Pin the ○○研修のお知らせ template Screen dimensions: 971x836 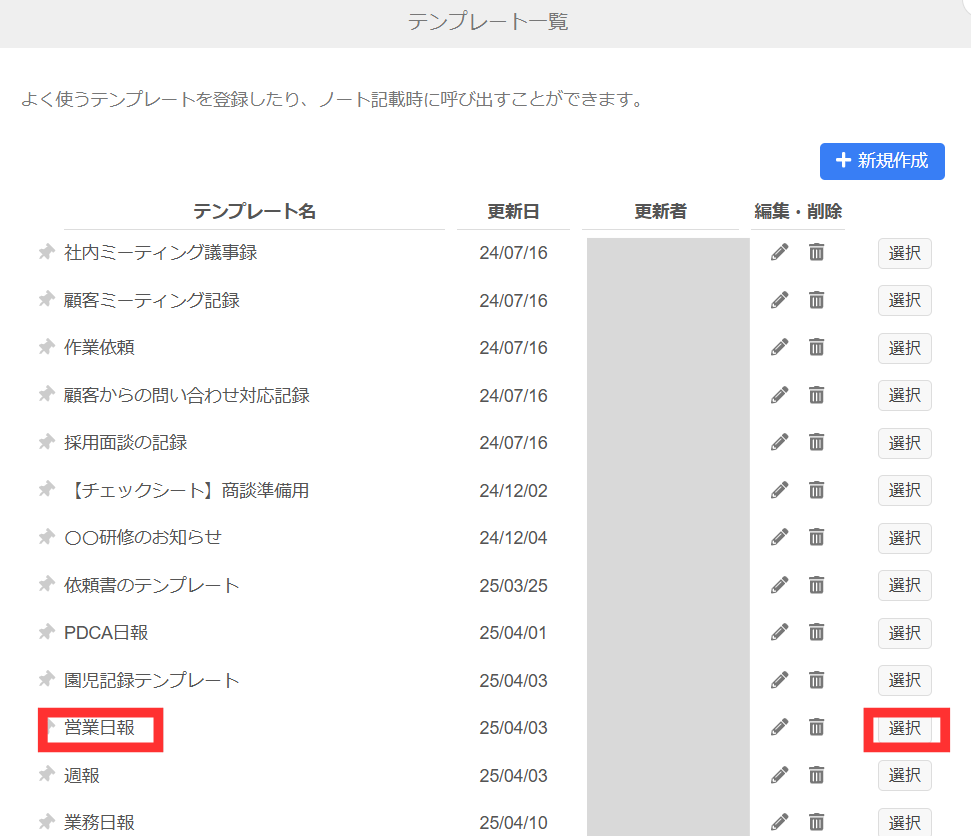(x=46, y=537)
